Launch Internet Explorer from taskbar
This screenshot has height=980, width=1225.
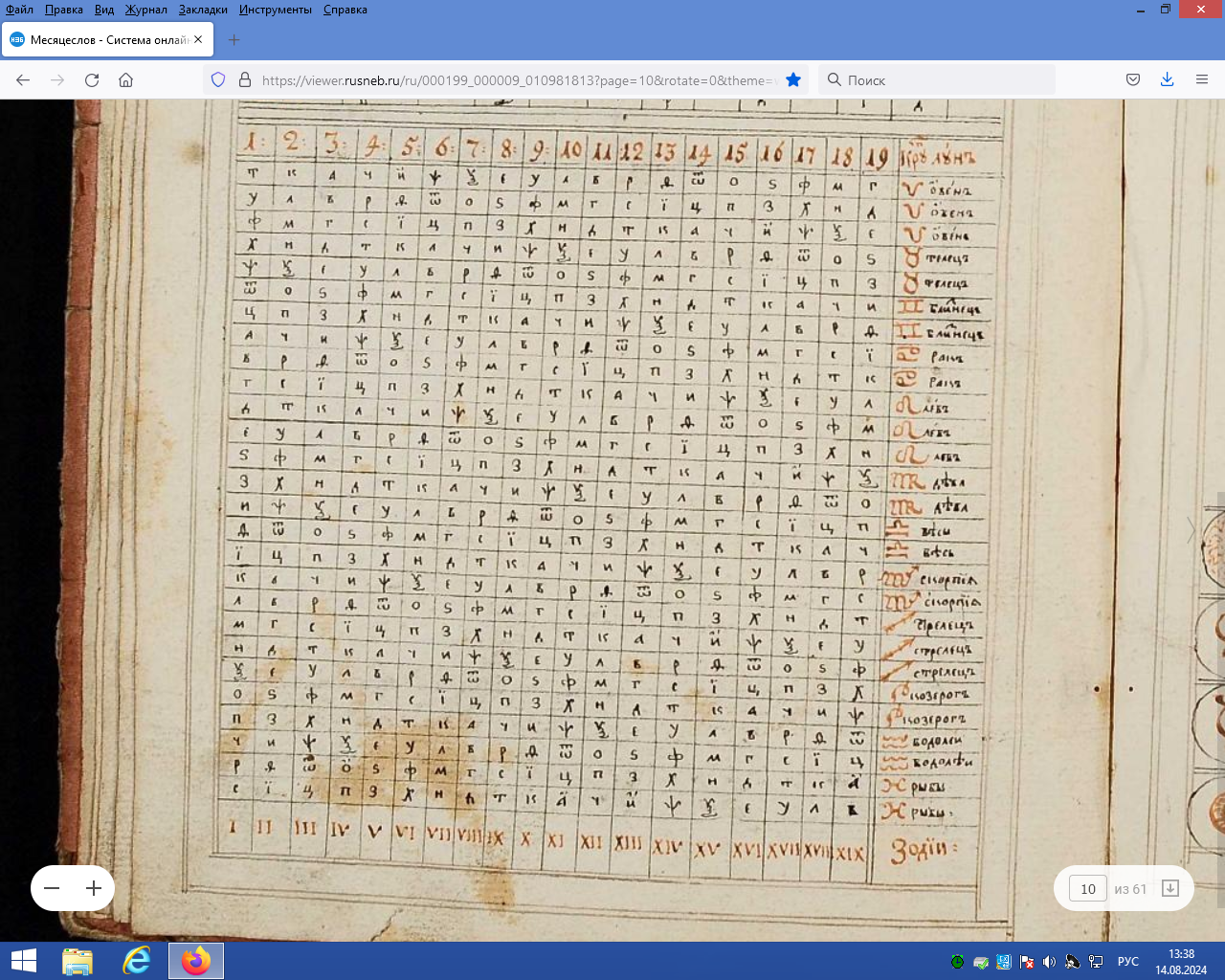tap(137, 961)
